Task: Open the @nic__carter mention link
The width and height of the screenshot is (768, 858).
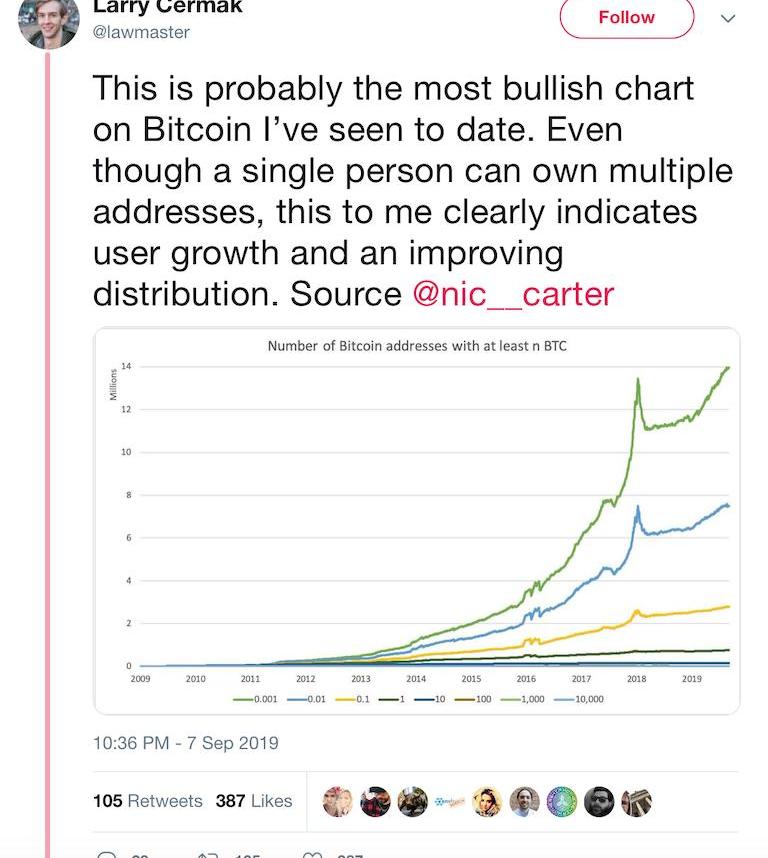Action: [513, 294]
